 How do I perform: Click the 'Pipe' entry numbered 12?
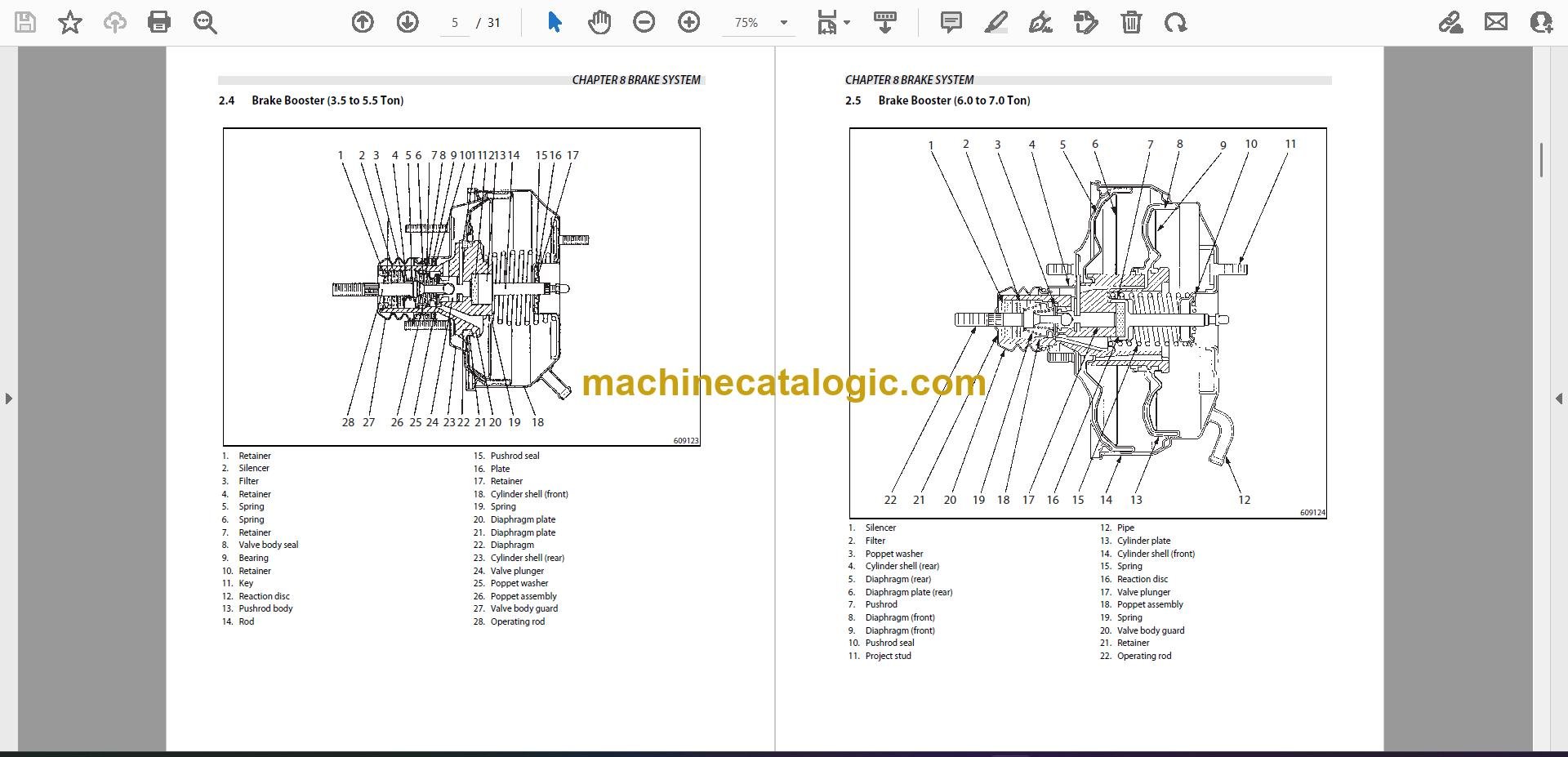[x=1125, y=528]
